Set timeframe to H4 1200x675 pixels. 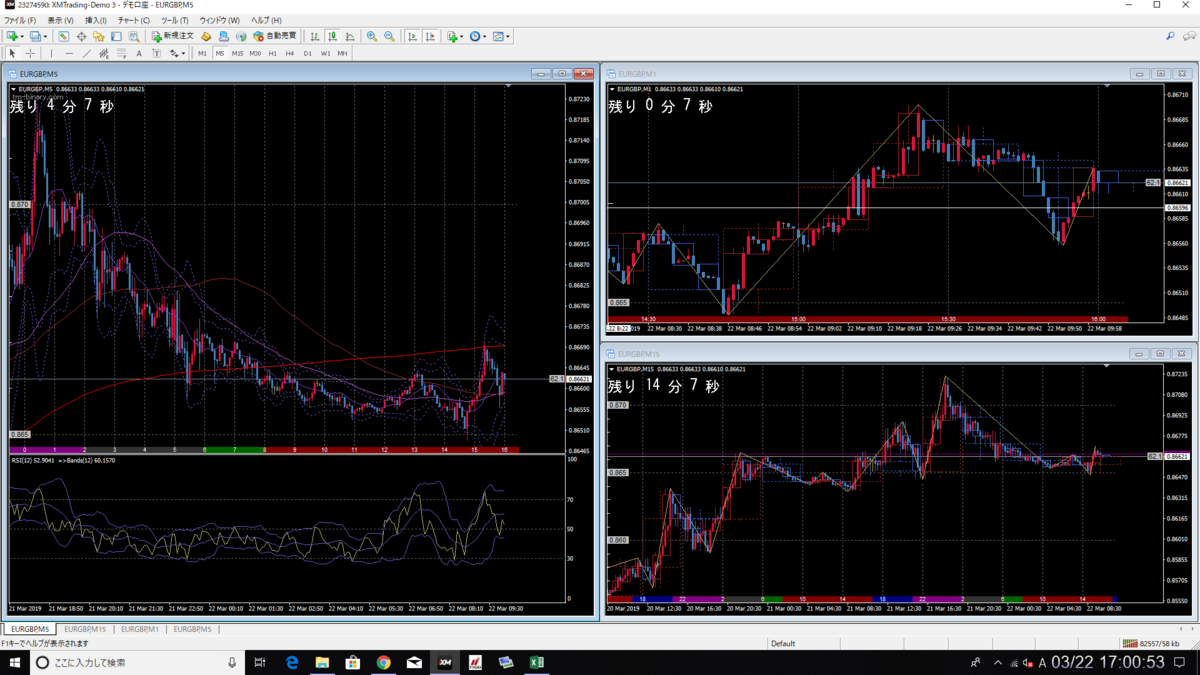click(289, 53)
